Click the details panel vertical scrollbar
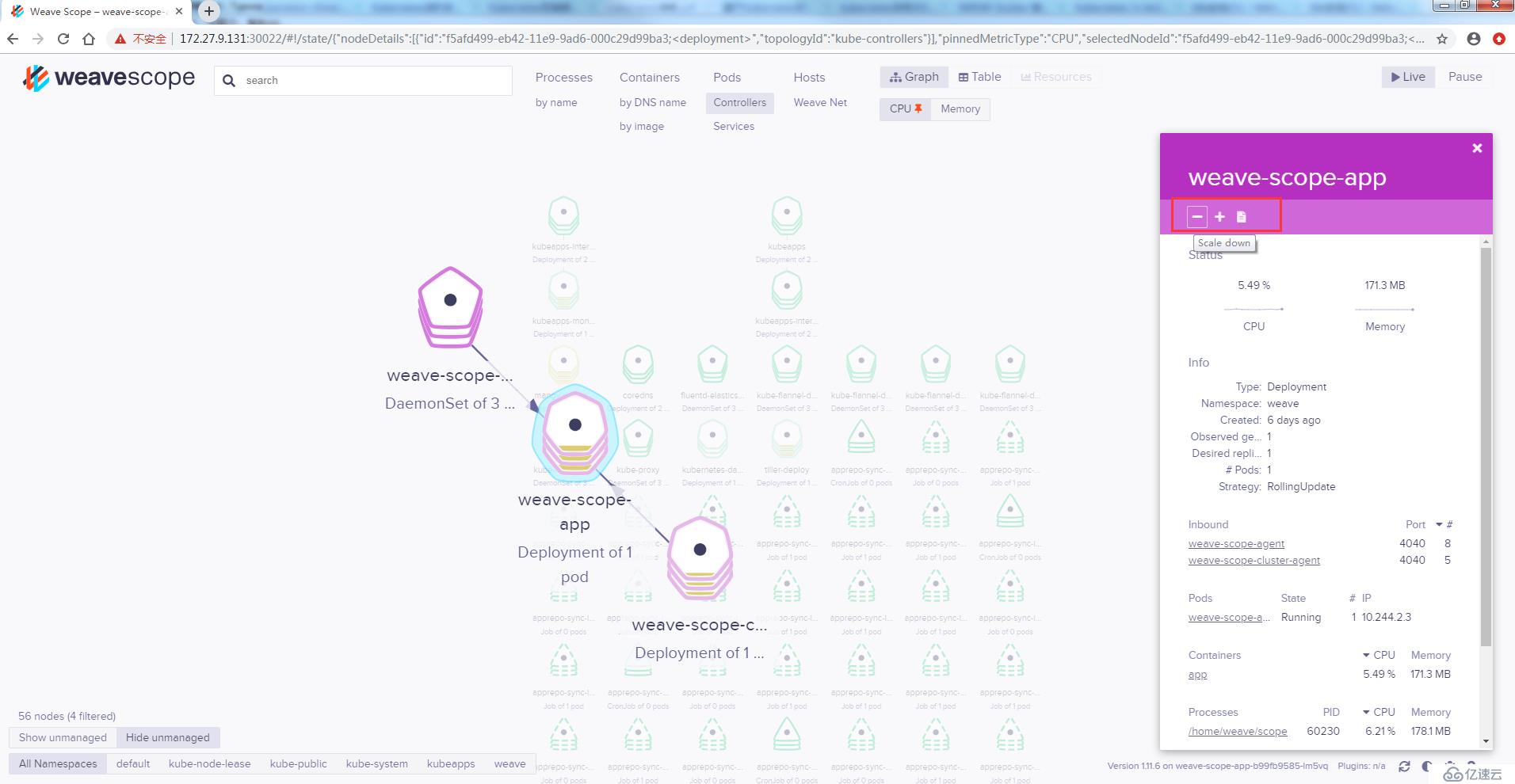This screenshot has height=784, width=1515. (1486, 446)
